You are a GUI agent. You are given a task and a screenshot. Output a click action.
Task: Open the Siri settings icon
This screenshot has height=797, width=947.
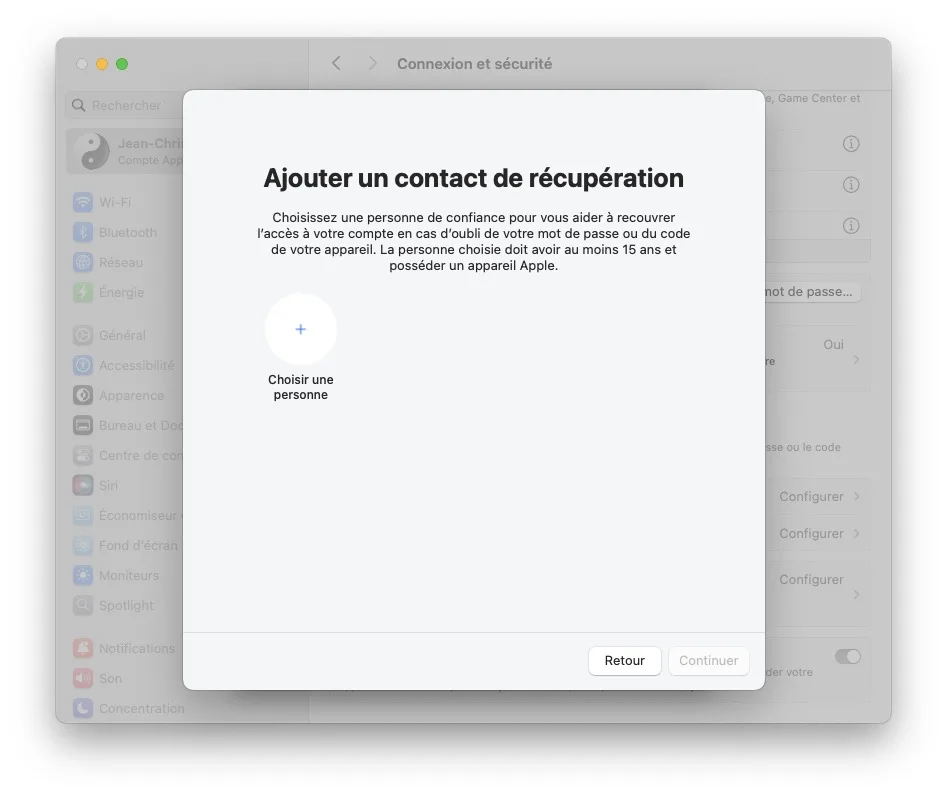pyautogui.click(x=82, y=485)
